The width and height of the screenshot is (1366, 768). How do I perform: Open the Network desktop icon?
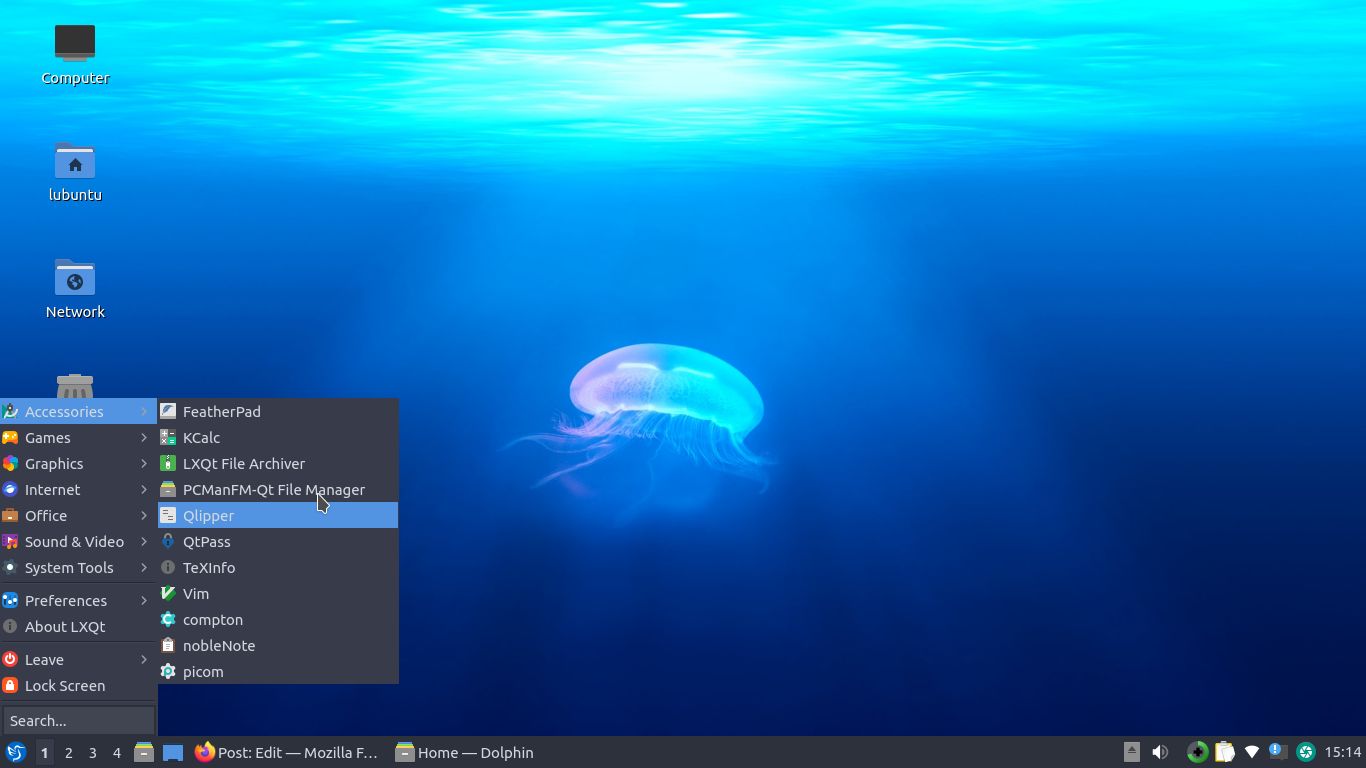click(75, 288)
